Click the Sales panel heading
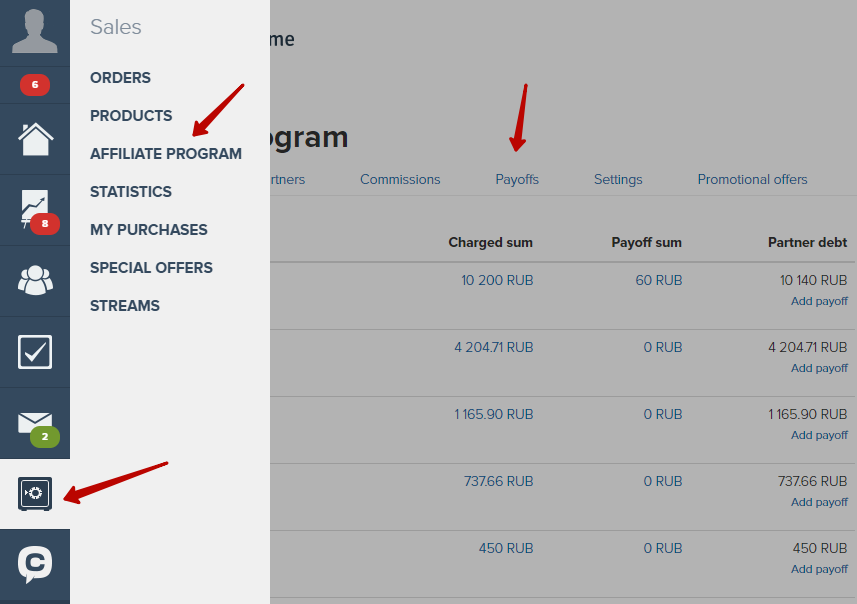The height and width of the screenshot is (604, 857). point(116,27)
